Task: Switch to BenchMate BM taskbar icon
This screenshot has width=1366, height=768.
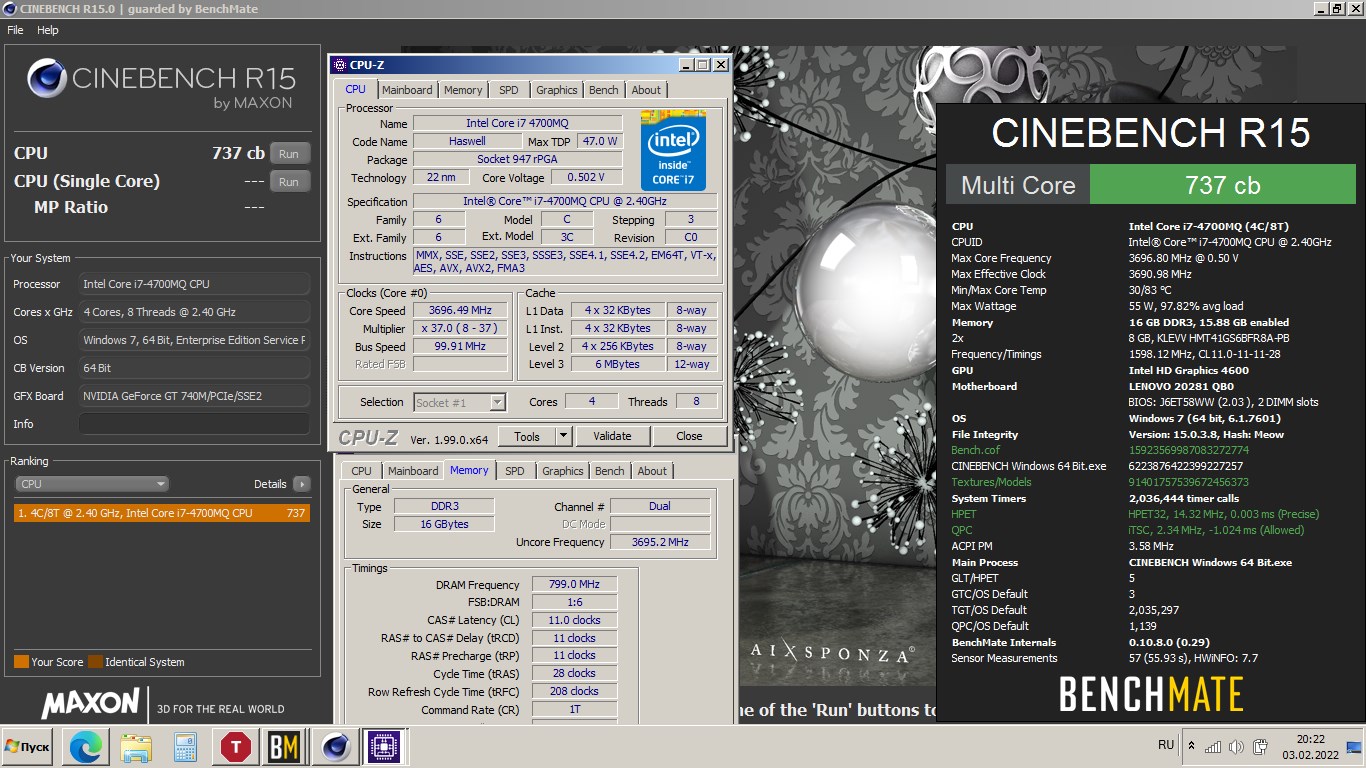Action: click(285, 747)
